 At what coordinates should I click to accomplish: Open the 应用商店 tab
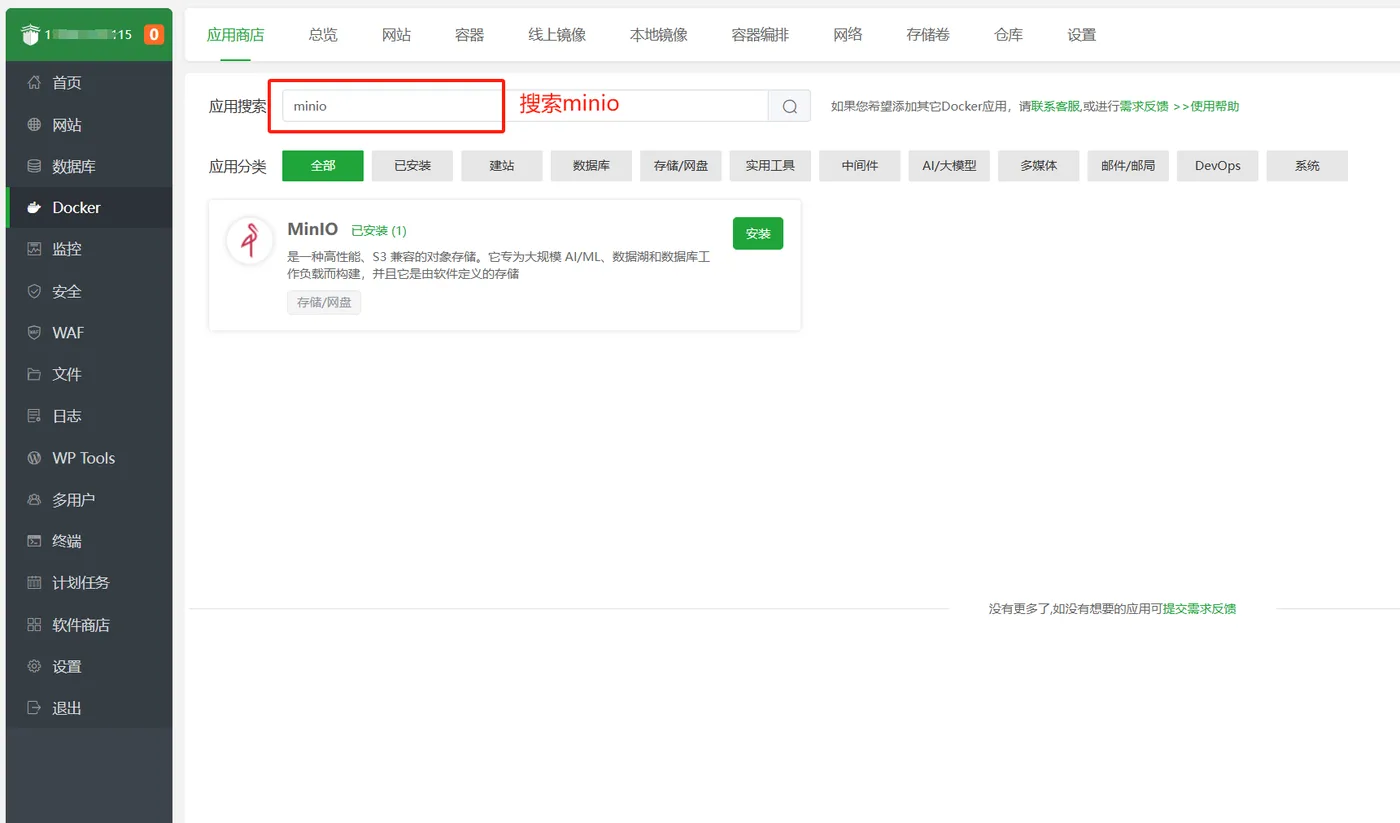pyautogui.click(x=235, y=35)
